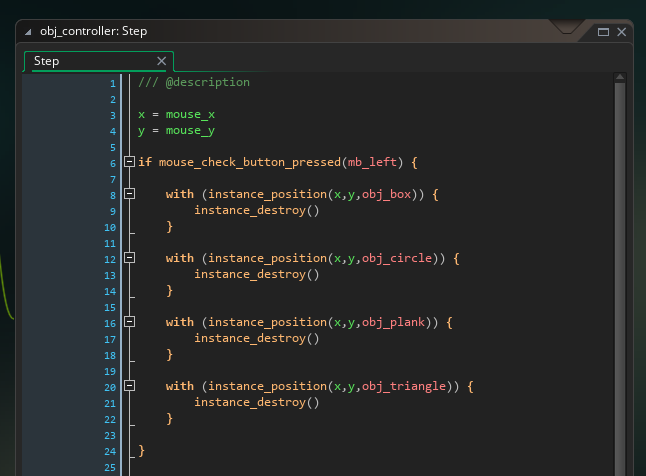
Task: Select the Step tab
Action: [99, 61]
